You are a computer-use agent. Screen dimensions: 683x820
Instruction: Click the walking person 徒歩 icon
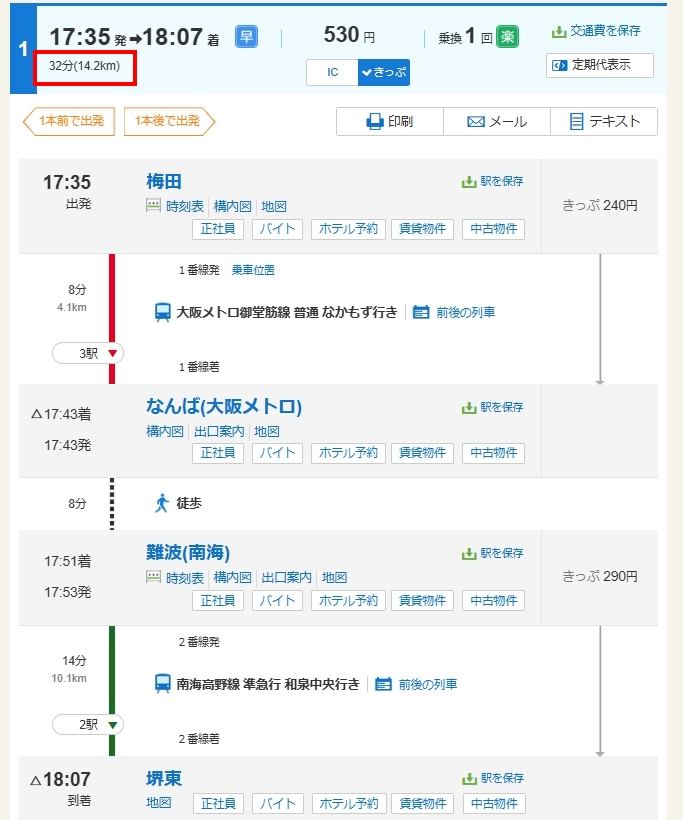[x=162, y=503]
